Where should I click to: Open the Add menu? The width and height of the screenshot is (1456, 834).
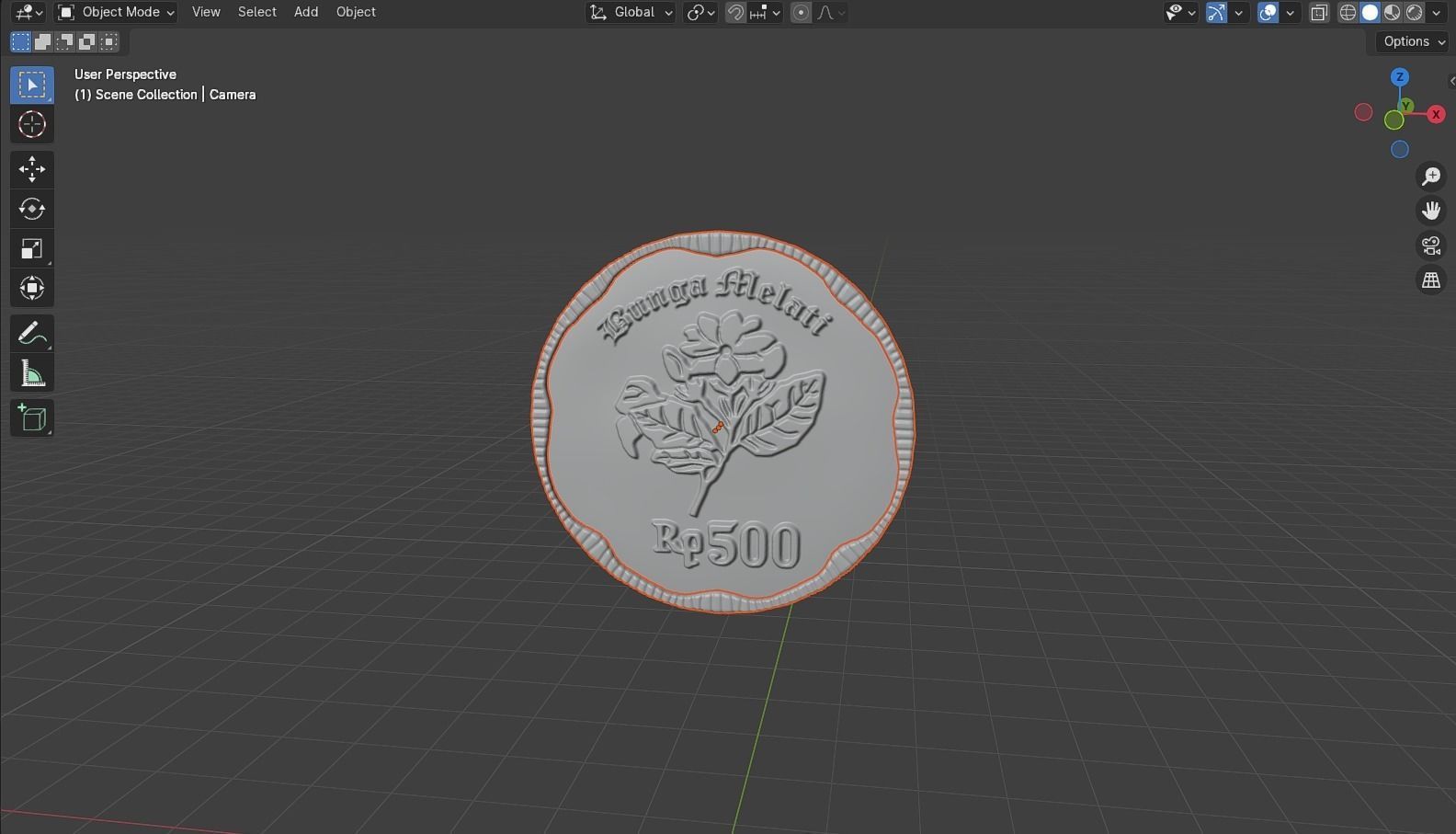(x=306, y=12)
